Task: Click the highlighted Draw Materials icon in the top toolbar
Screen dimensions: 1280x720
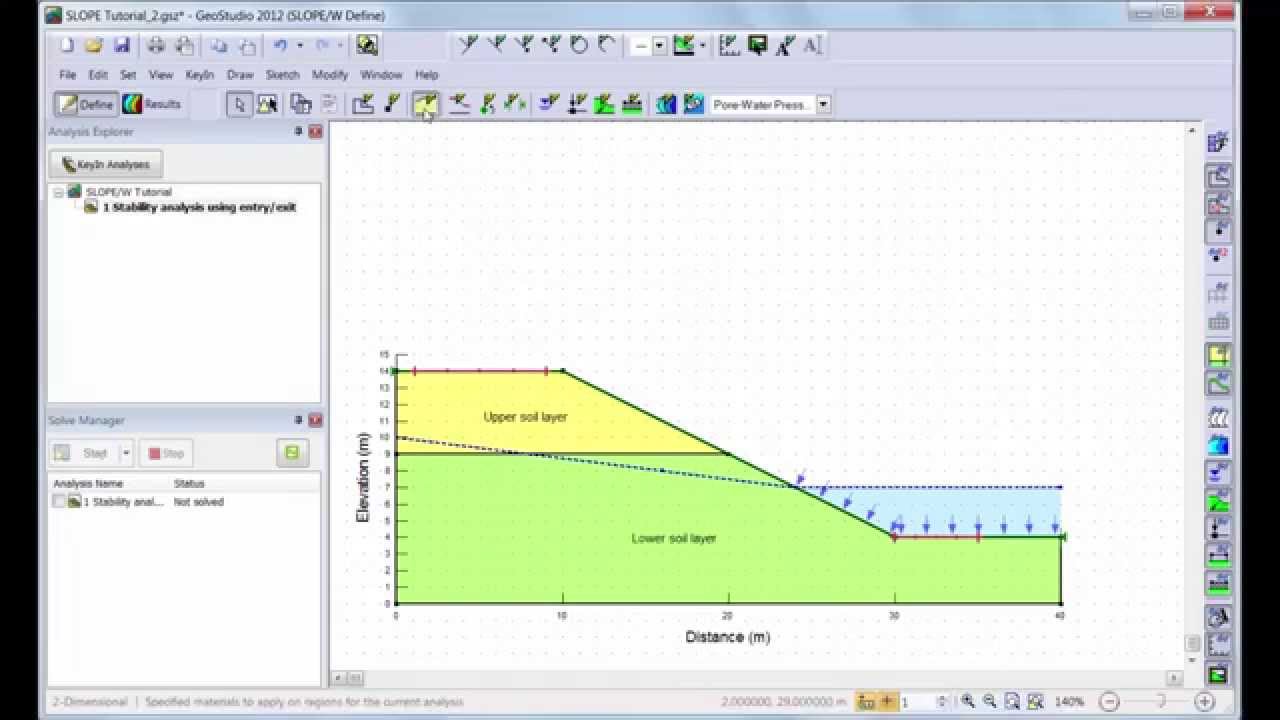Action: coord(426,104)
